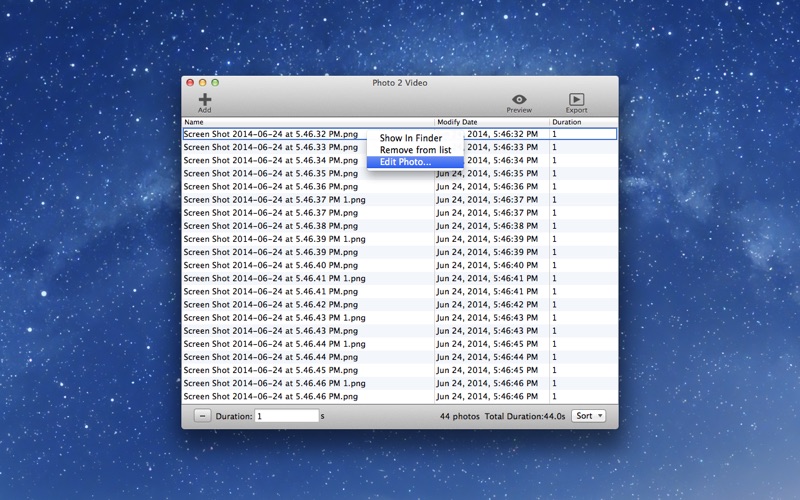
Task: Select file Screen Shot 5.46.41 PM.png
Action: [x=271, y=291]
